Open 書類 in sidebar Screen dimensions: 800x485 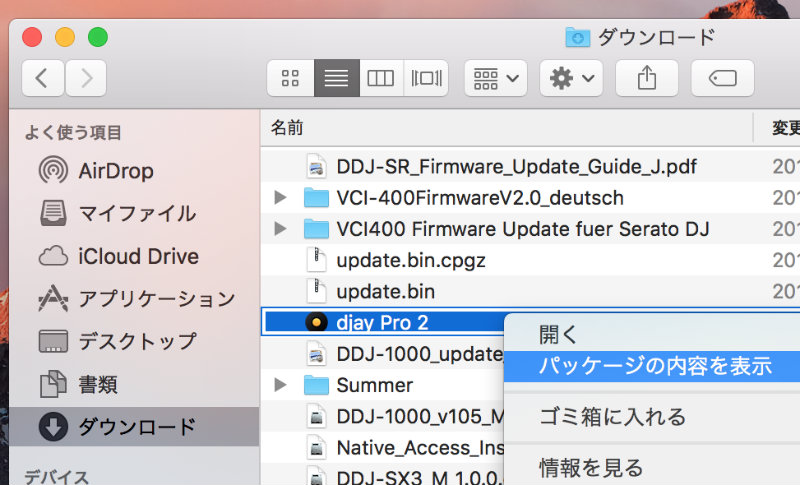click(x=78, y=384)
